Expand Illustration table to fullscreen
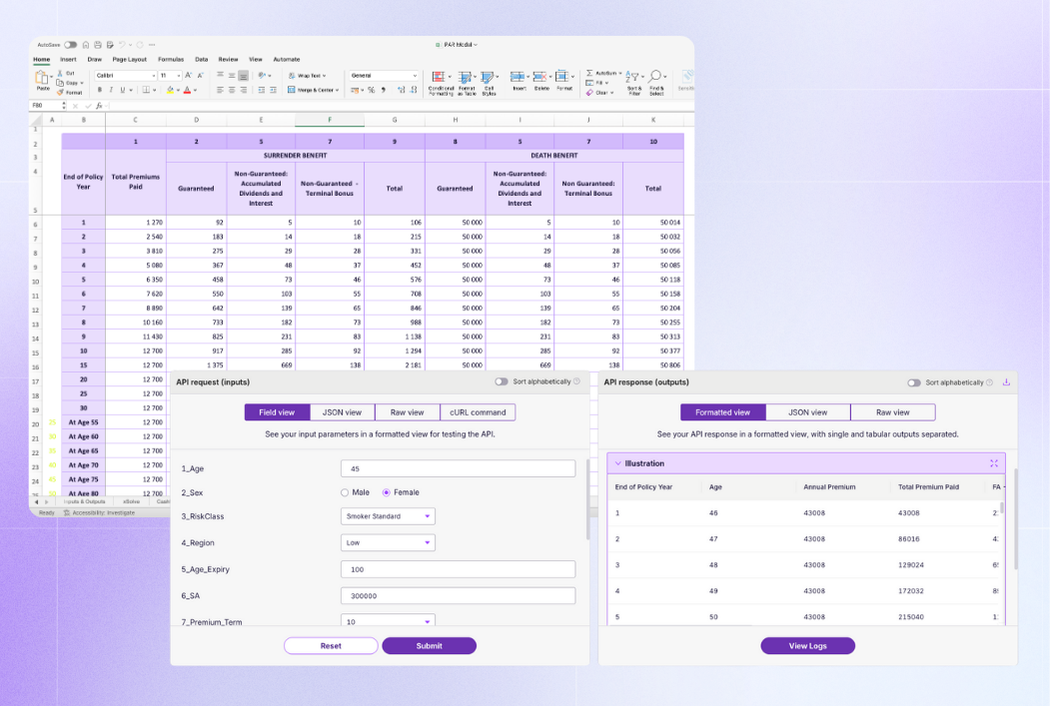1050x706 pixels. tap(994, 464)
